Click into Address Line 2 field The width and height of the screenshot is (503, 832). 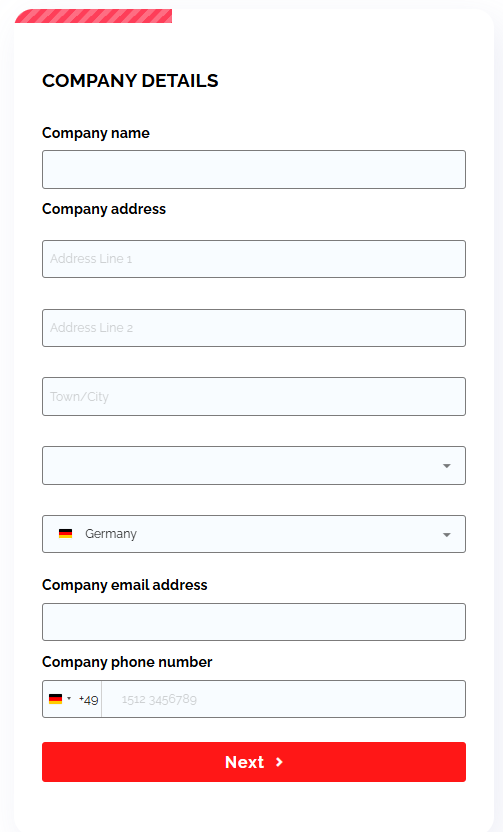254,328
